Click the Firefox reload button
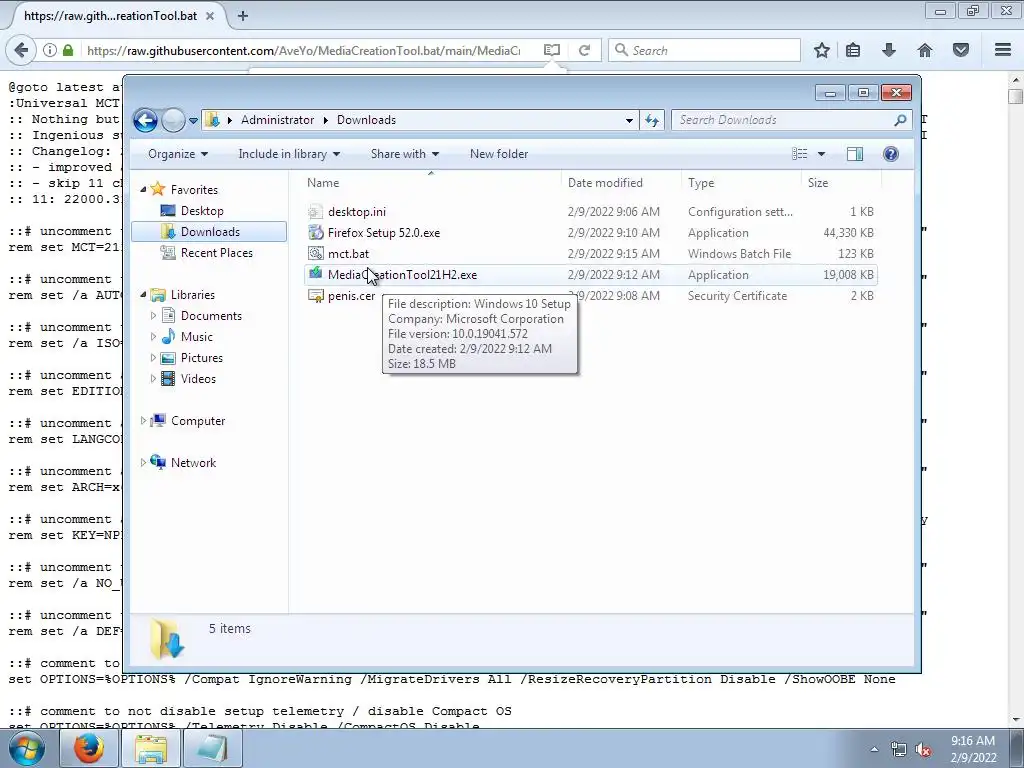The width and height of the screenshot is (1024, 768). tap(584, 50)
